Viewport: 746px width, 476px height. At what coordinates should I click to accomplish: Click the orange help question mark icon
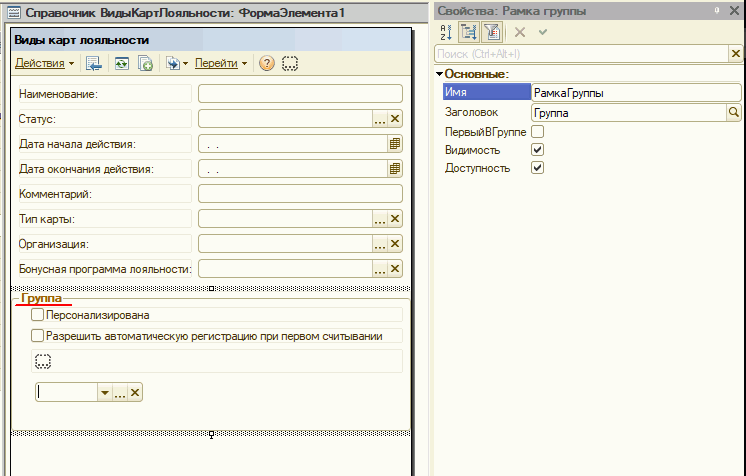pos(267,63)
